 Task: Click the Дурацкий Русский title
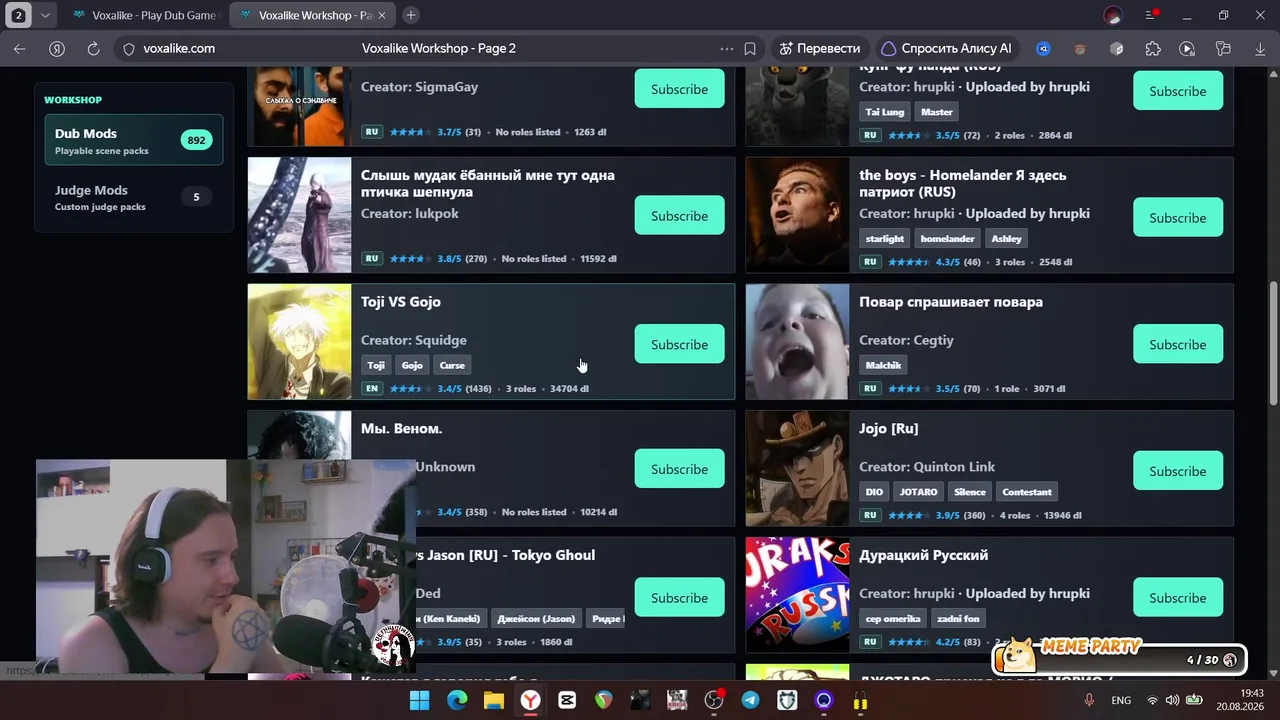pos(923,555)
